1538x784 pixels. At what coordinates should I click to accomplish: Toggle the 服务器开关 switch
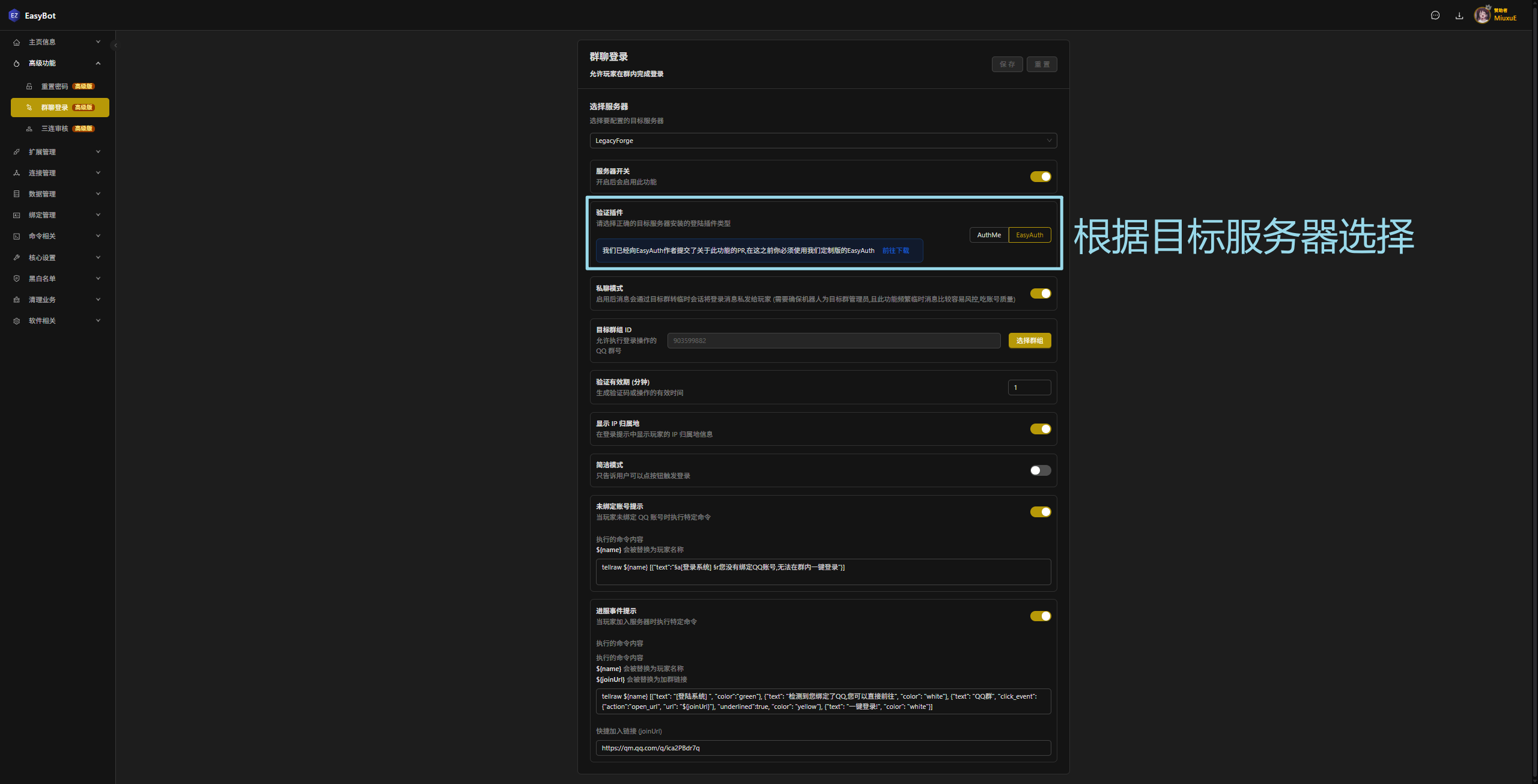[1040, 177]
